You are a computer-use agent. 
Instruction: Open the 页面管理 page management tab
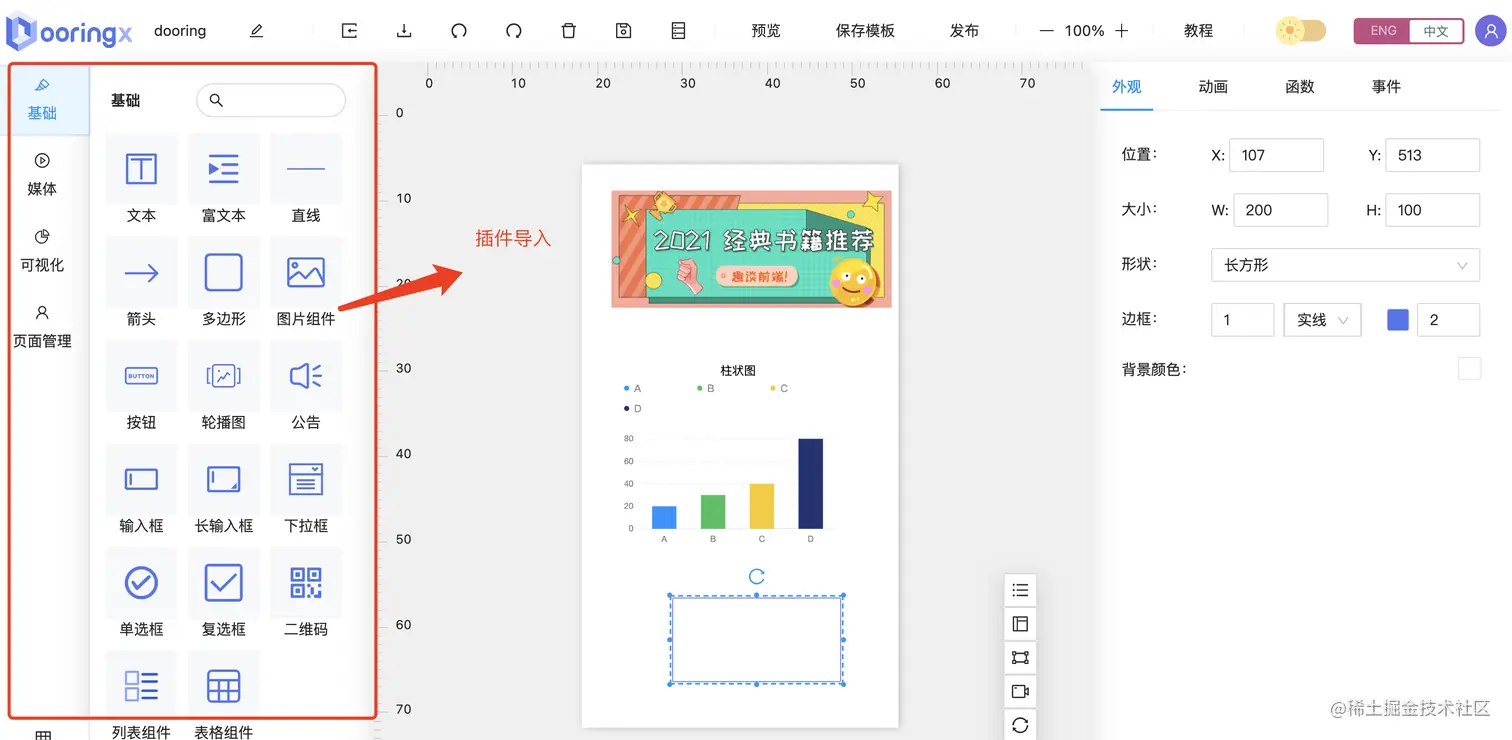coord(42,327)
